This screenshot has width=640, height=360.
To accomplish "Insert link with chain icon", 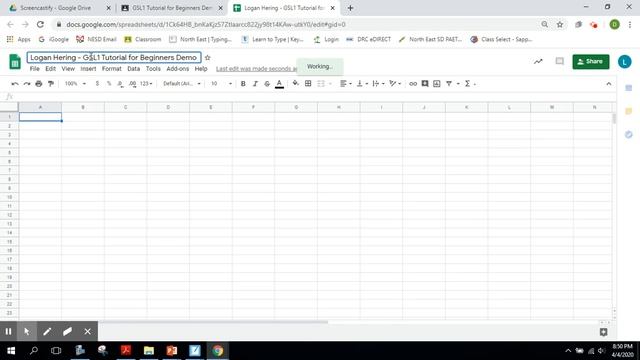I will point(413,84).
